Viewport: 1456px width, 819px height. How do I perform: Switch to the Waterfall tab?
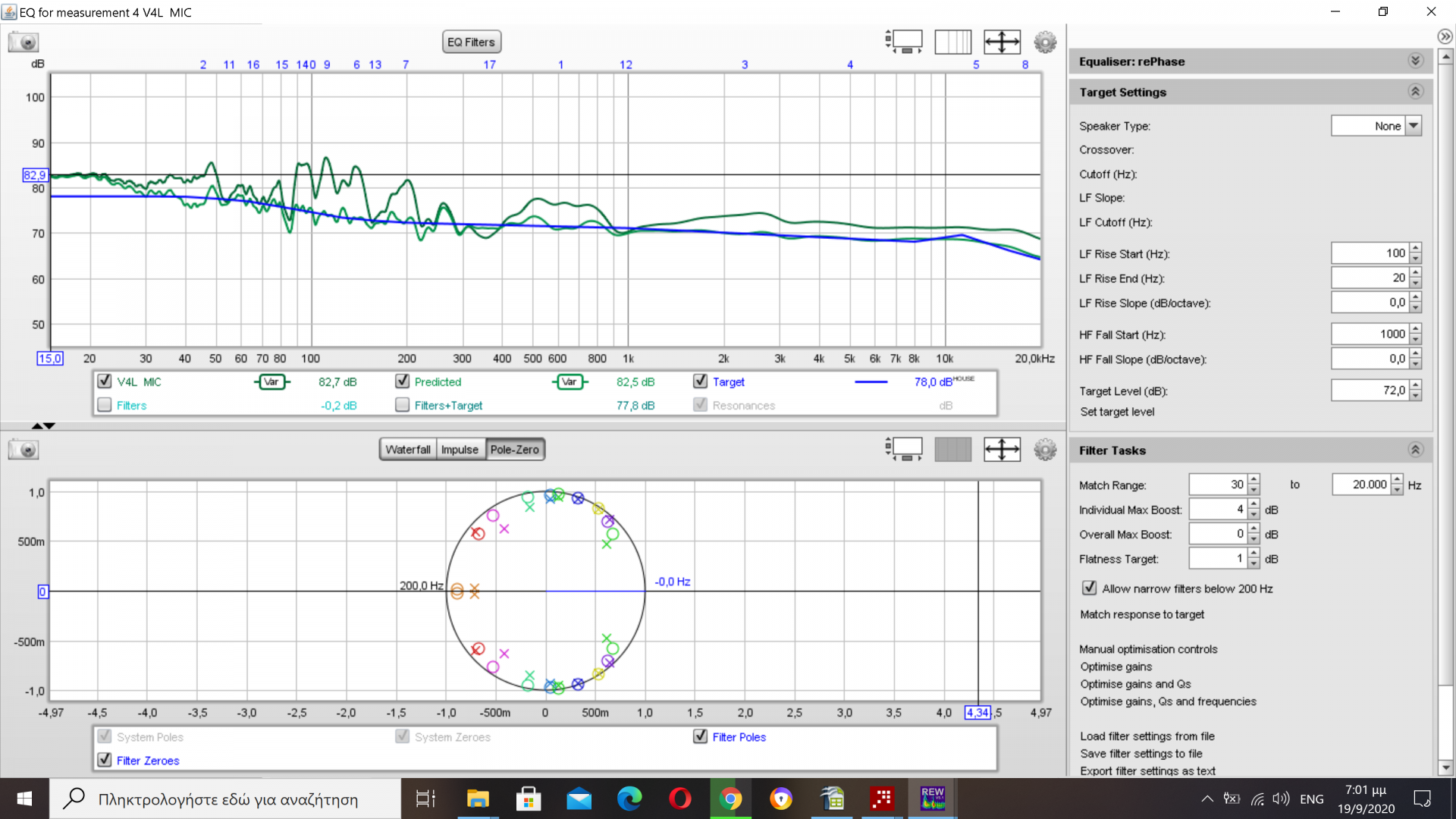(407, 450)
